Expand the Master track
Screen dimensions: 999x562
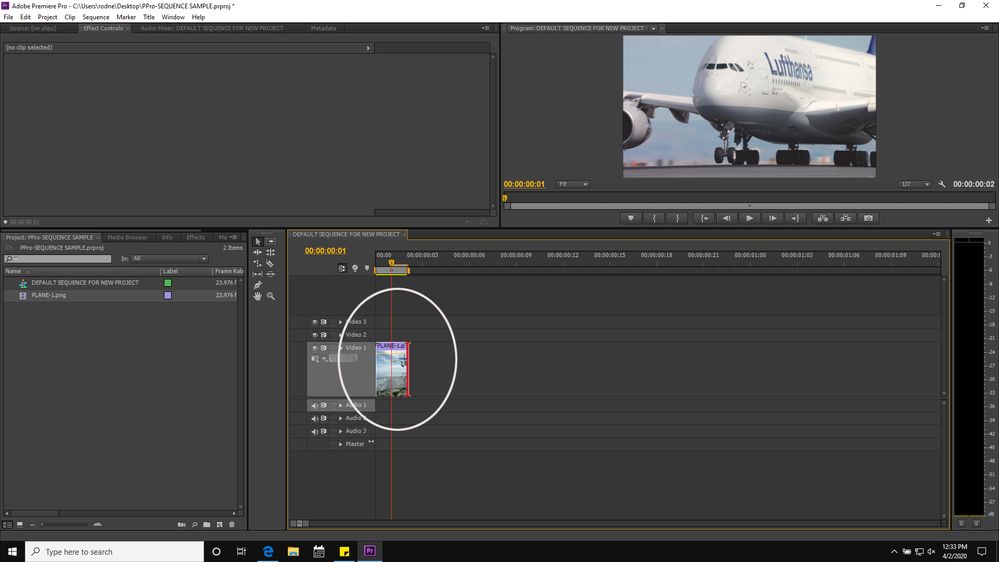340,444
